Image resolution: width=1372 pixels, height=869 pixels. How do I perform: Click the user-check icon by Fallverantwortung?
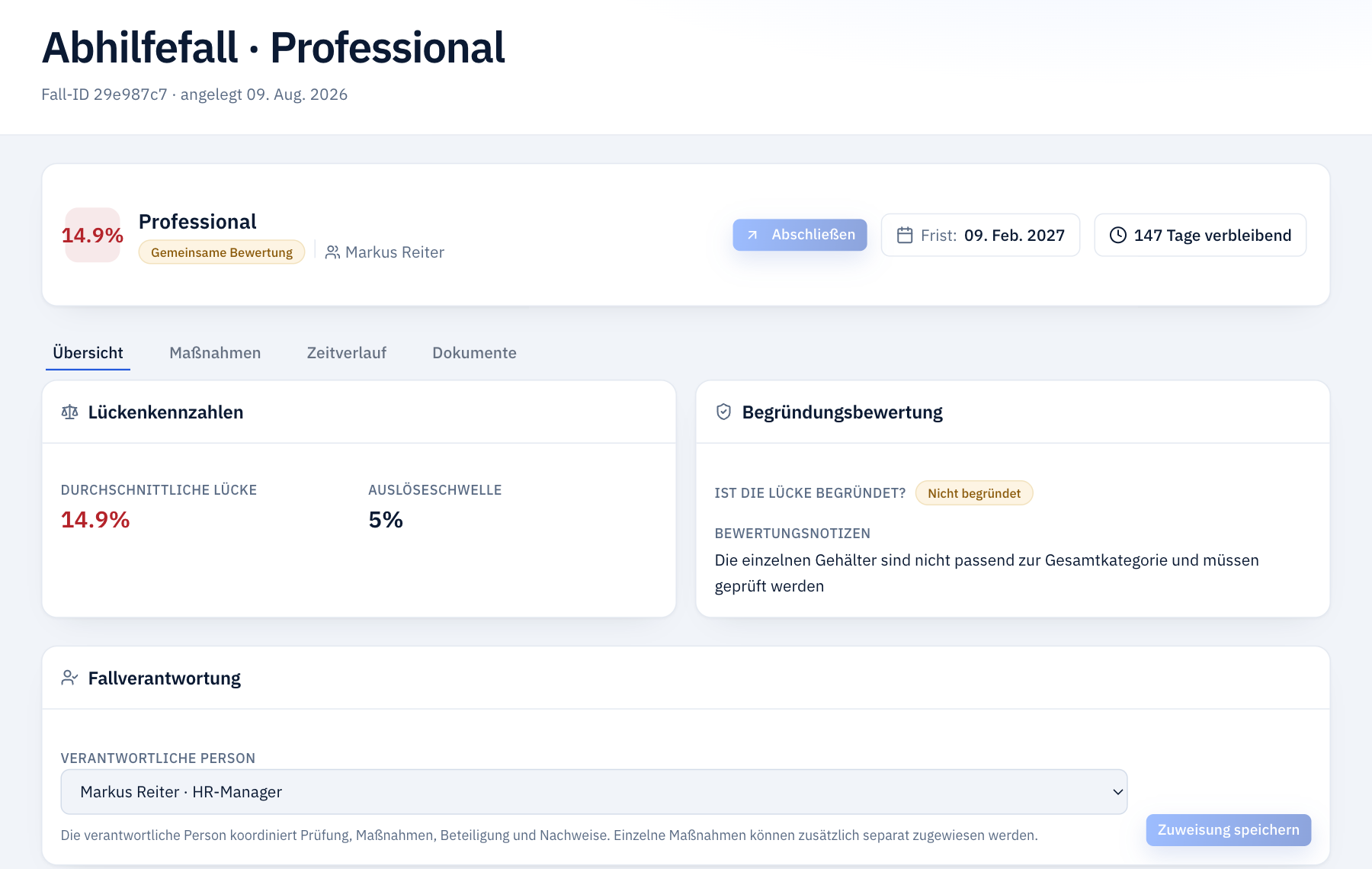tap(69, 678)
